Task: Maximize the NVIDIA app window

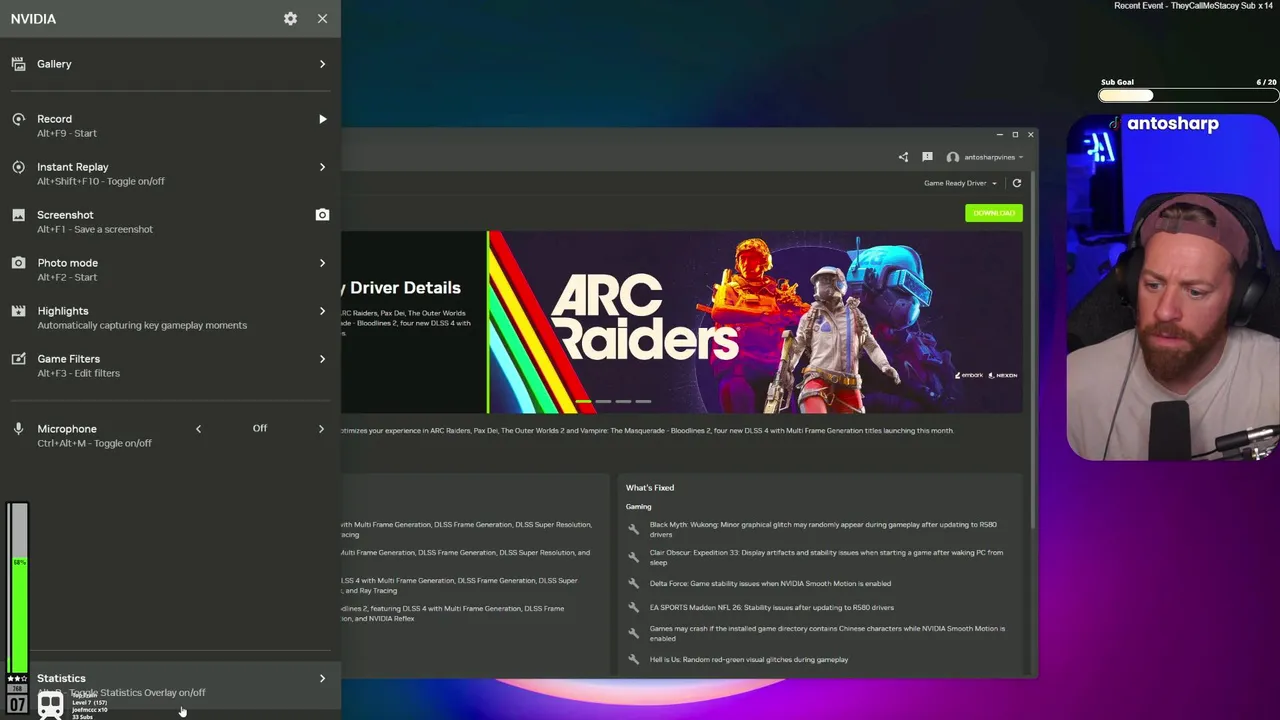Action: click(x=1015, y=134)
